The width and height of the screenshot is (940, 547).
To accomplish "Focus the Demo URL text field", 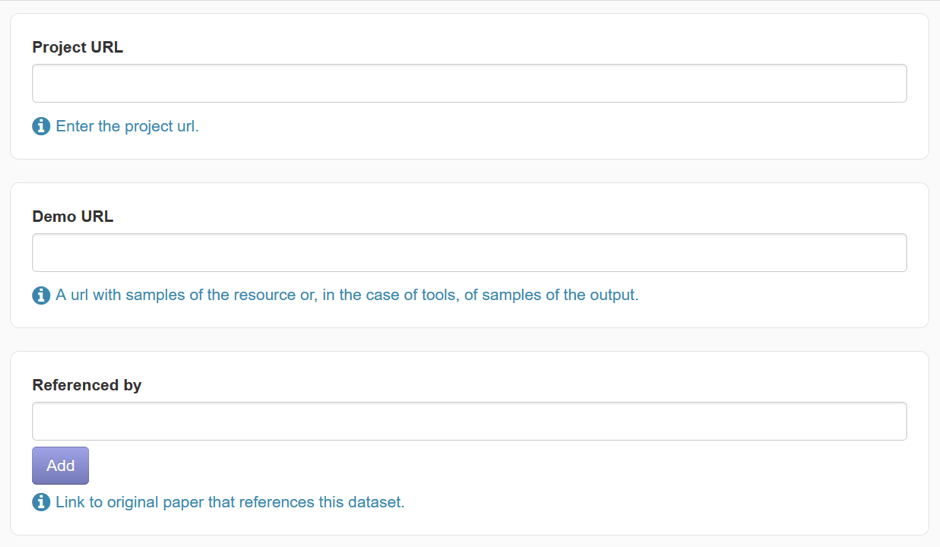I will tap(469, 253).
